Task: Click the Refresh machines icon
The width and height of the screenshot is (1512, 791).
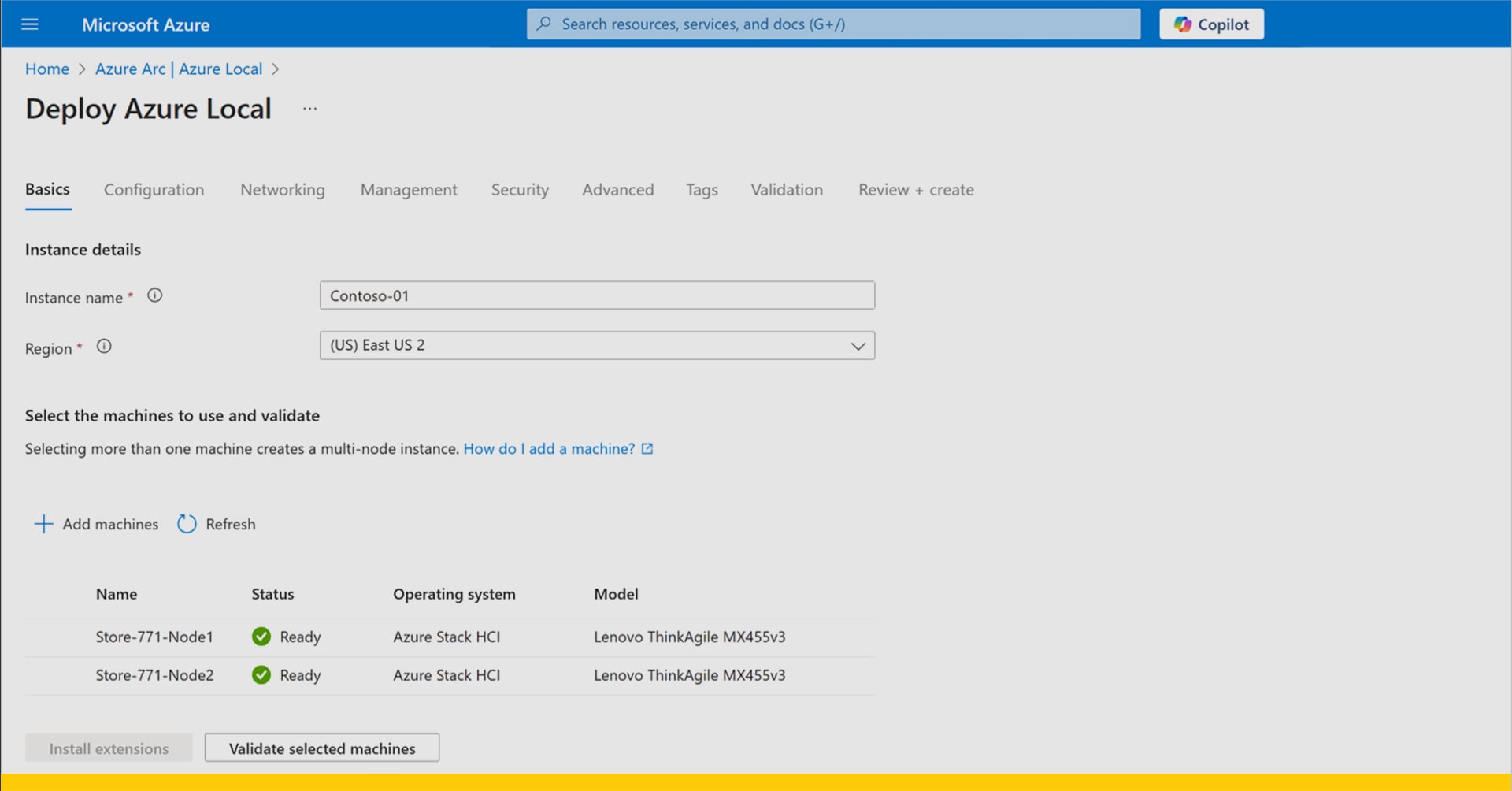Action: [187, 525]
